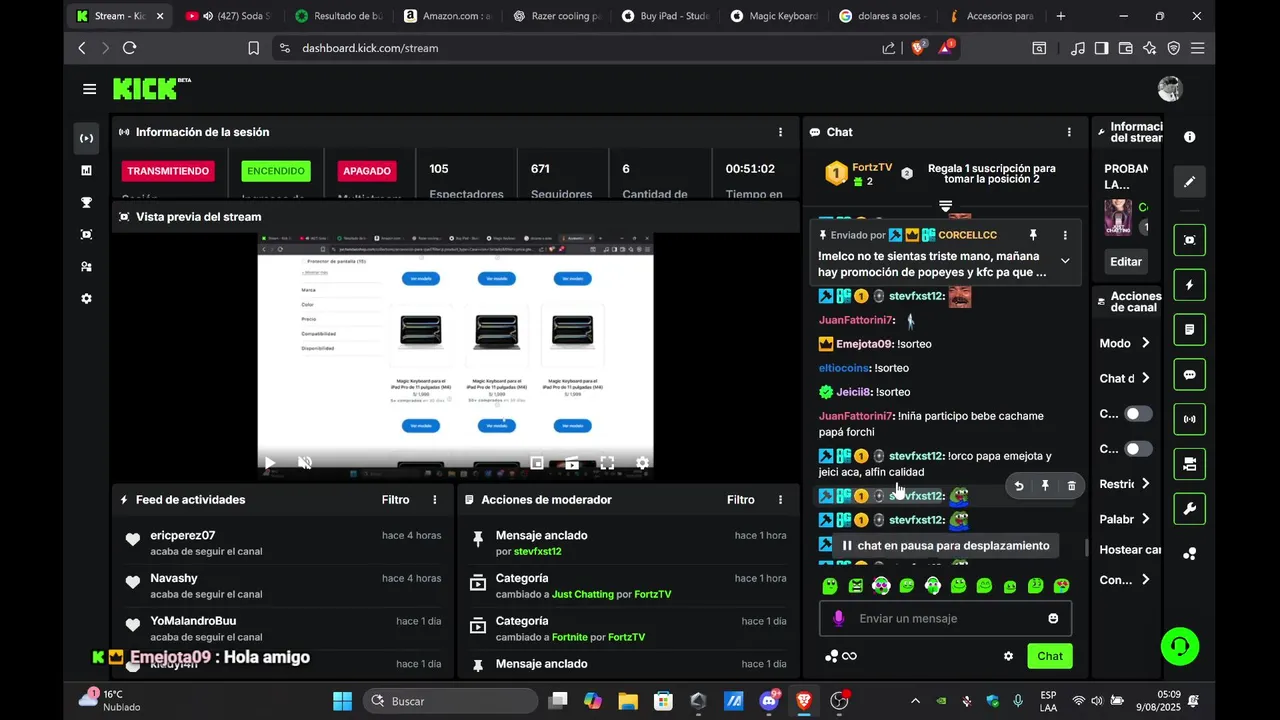
Task: Click the user profile avatar
Action: click(x=1170, y=89)
